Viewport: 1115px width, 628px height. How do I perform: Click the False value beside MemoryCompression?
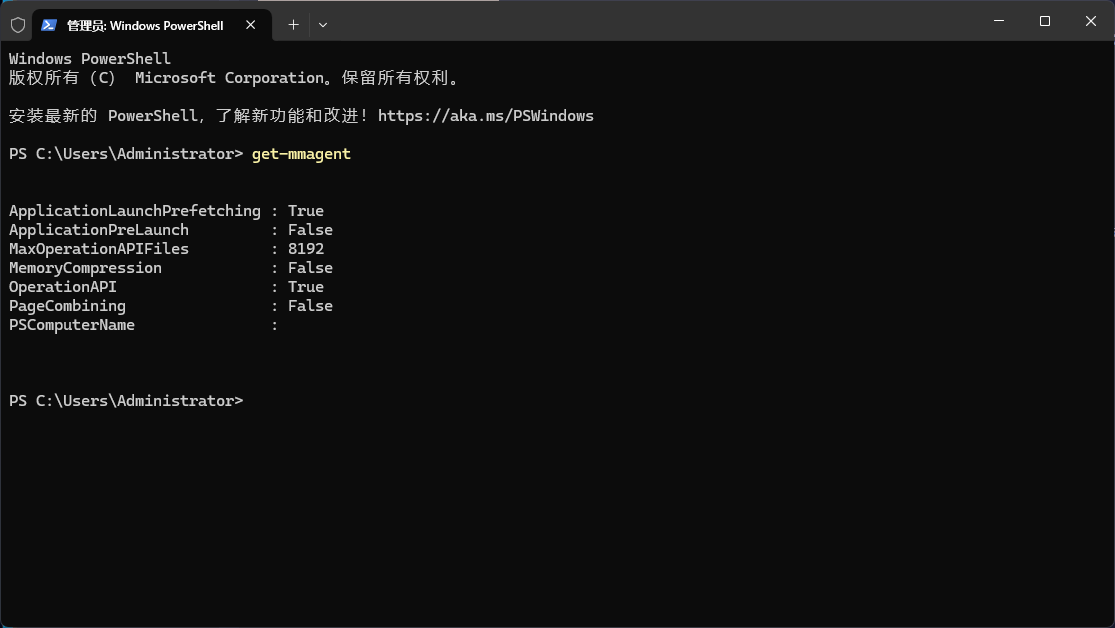point(310,267)
